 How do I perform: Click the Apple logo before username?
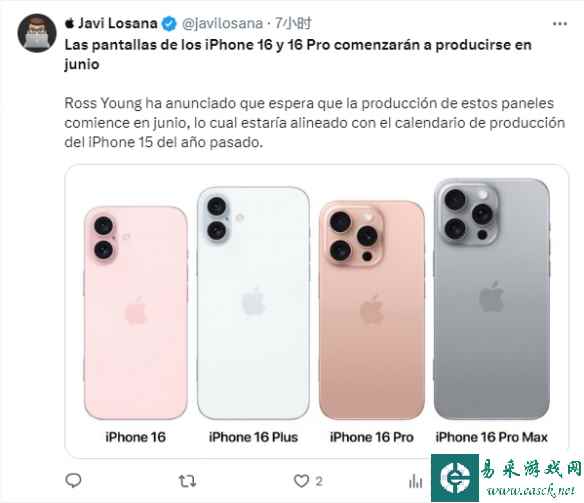tap(70, 23)
